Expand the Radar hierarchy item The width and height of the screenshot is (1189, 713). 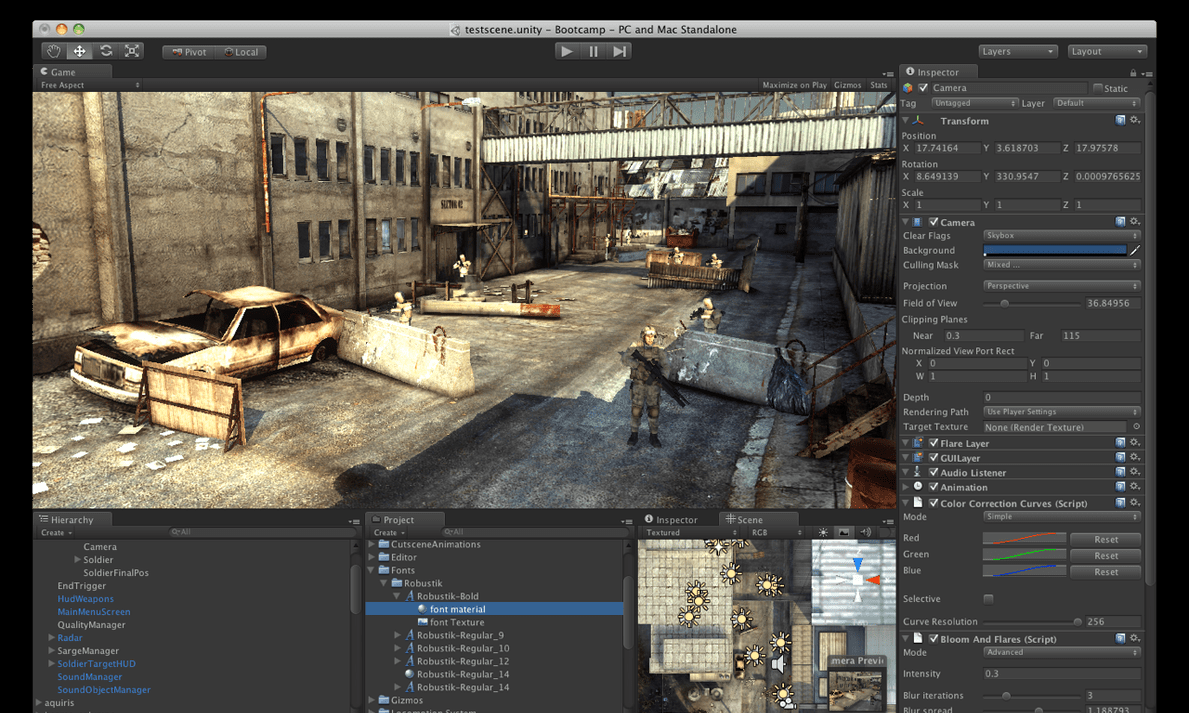click(x=51, y=638)
